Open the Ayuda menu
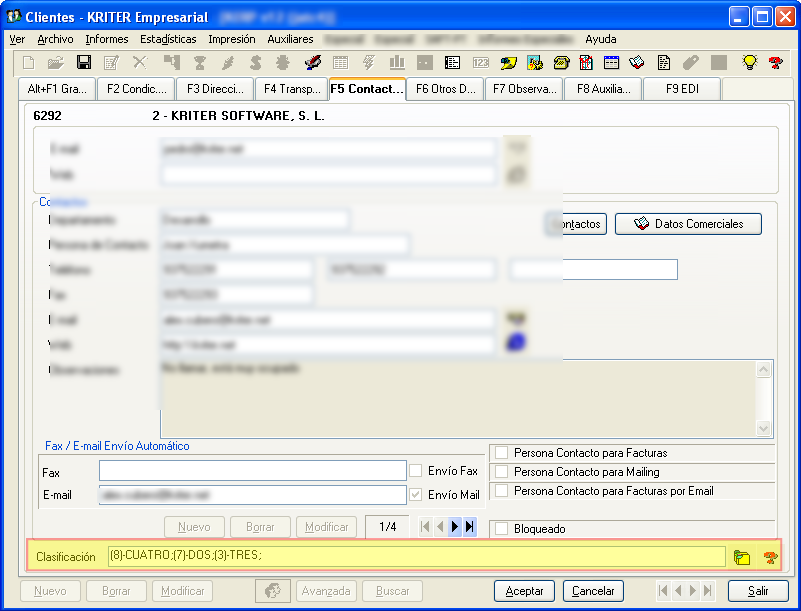 [x=601, y=39]
